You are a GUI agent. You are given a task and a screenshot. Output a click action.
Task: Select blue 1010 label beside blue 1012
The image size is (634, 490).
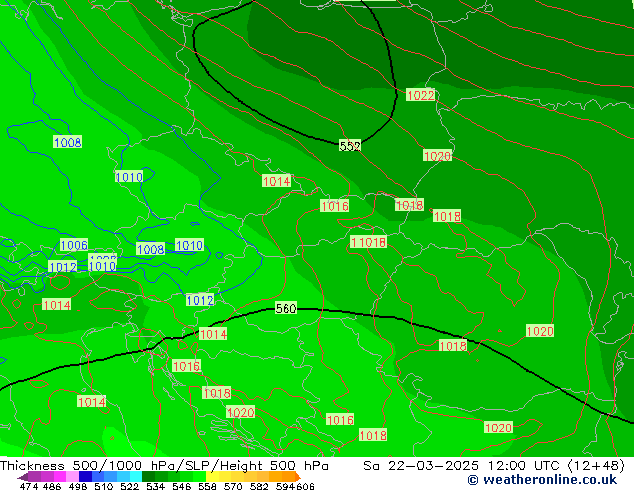[x=102, y=266]
